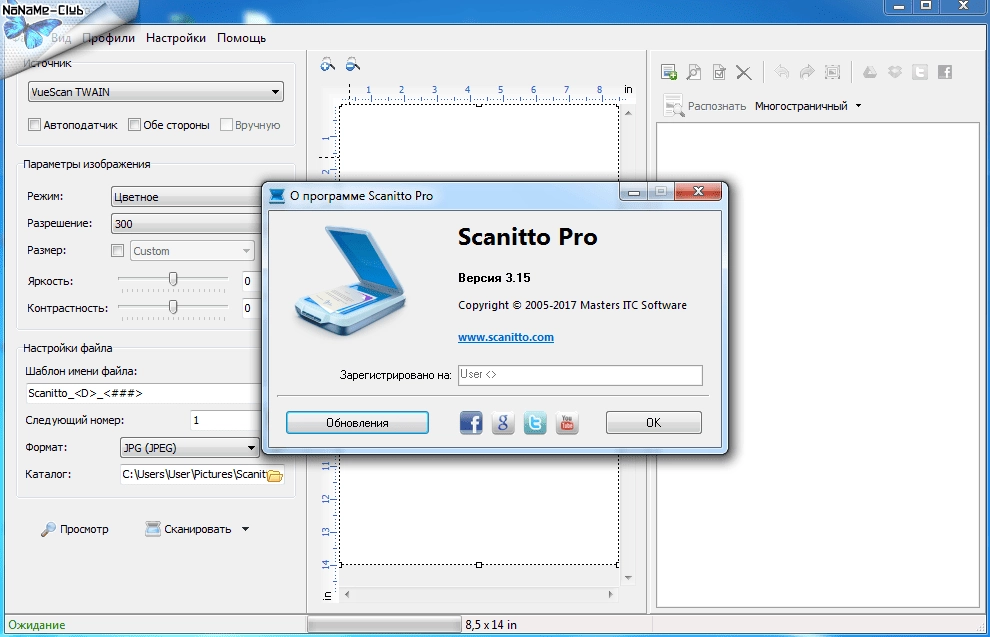Image resolution: width=990 pixels, height=637 pixels.
Task: Click the 8,5 x 14 in status text
Action: coord(491,625)
